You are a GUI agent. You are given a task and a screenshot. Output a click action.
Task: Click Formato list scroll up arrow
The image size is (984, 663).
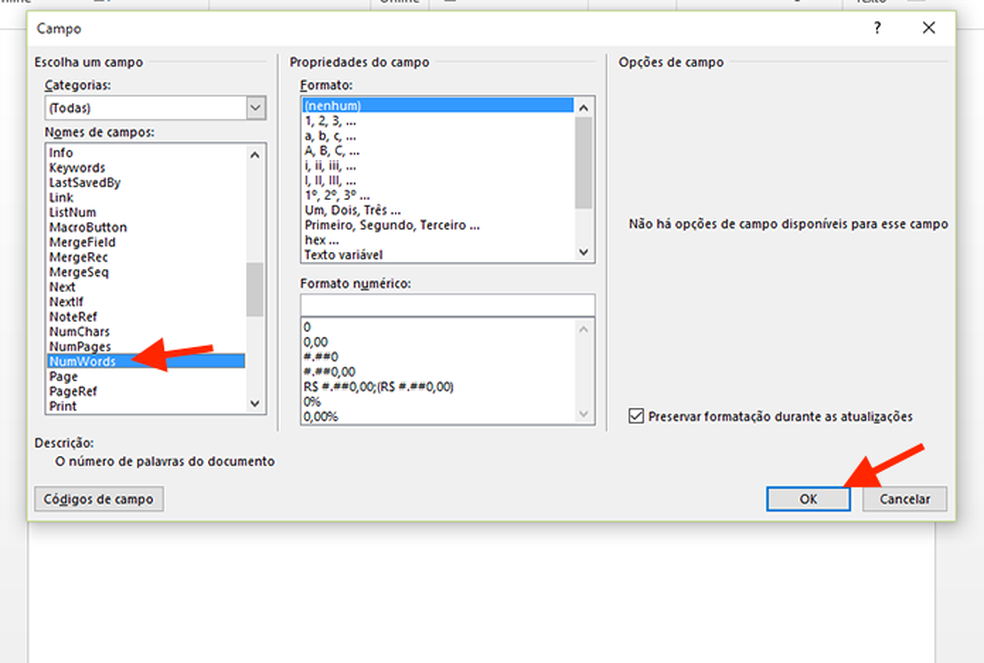(x=584, y=107)
